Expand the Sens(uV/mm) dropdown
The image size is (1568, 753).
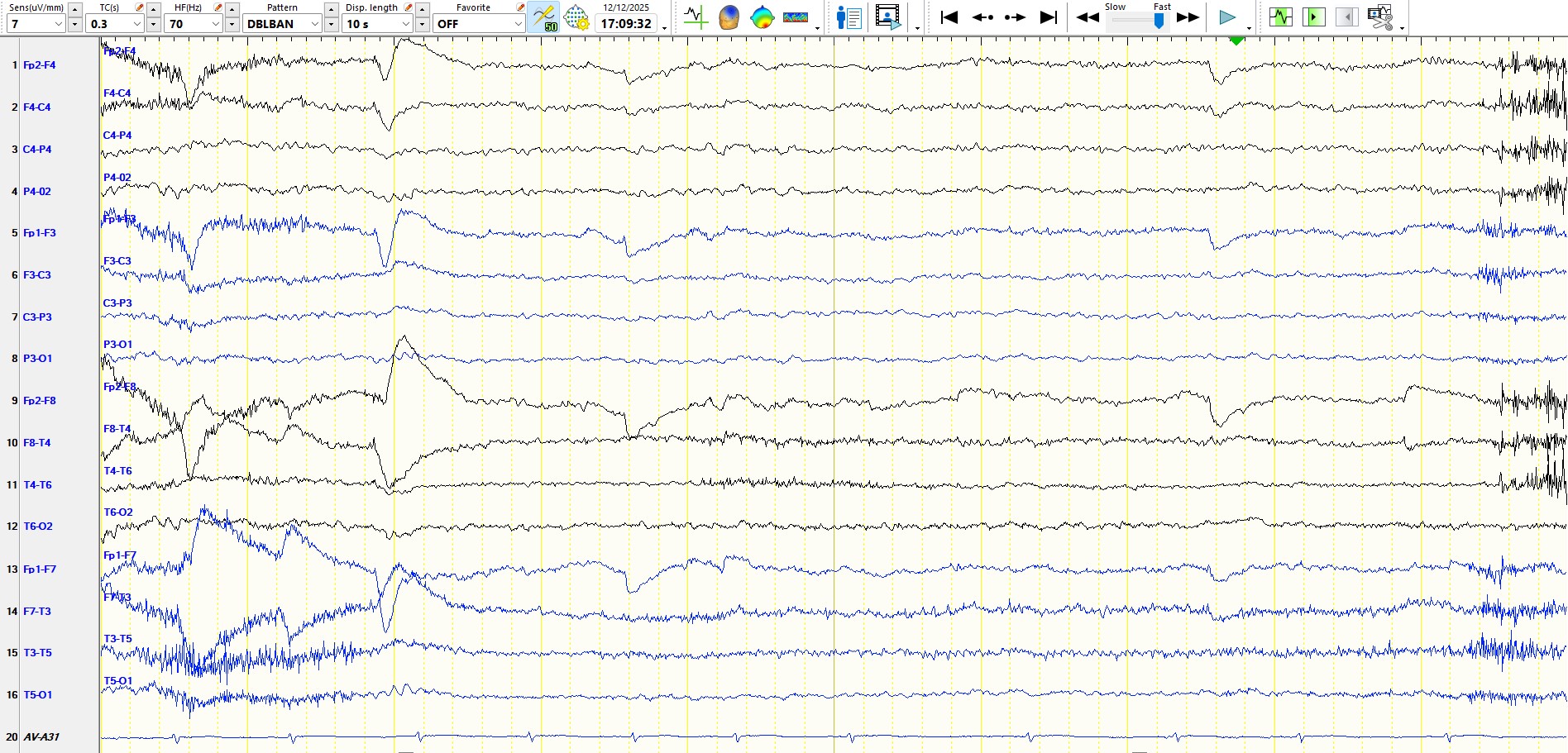click(58, 24)
